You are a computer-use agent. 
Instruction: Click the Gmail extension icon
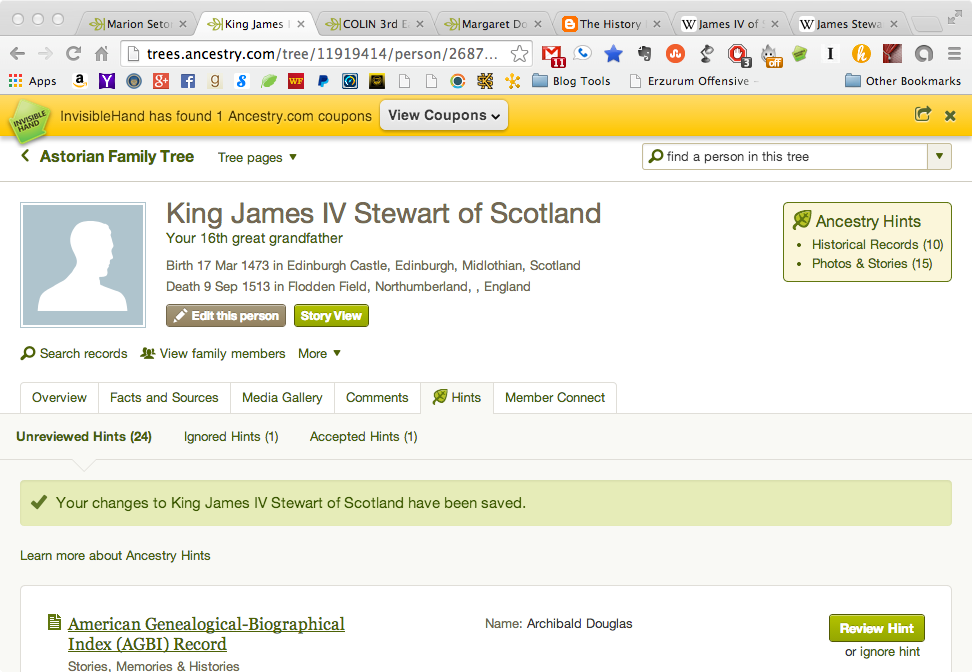553,54
